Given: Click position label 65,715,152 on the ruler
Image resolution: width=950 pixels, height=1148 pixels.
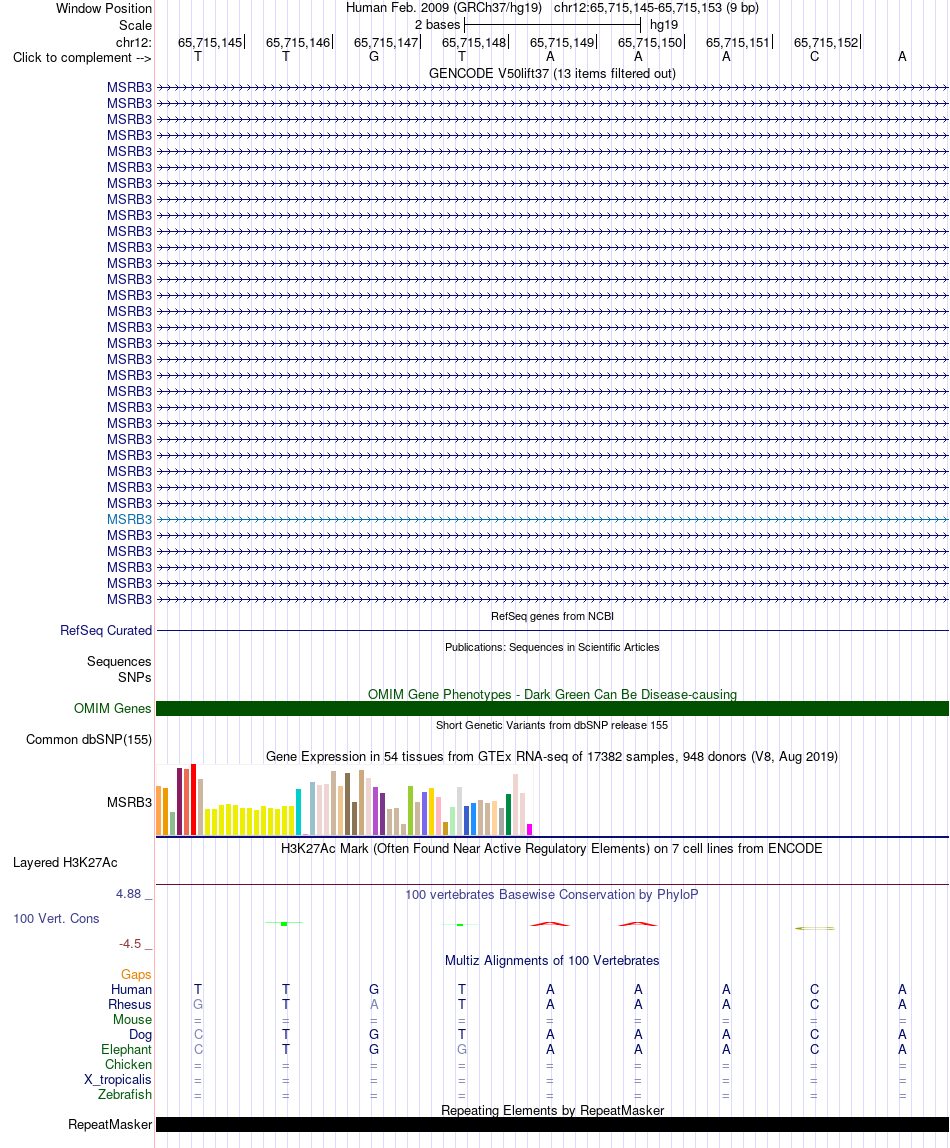Looking at the screenshot, I should pyautogui.click(x=826, y=42).
